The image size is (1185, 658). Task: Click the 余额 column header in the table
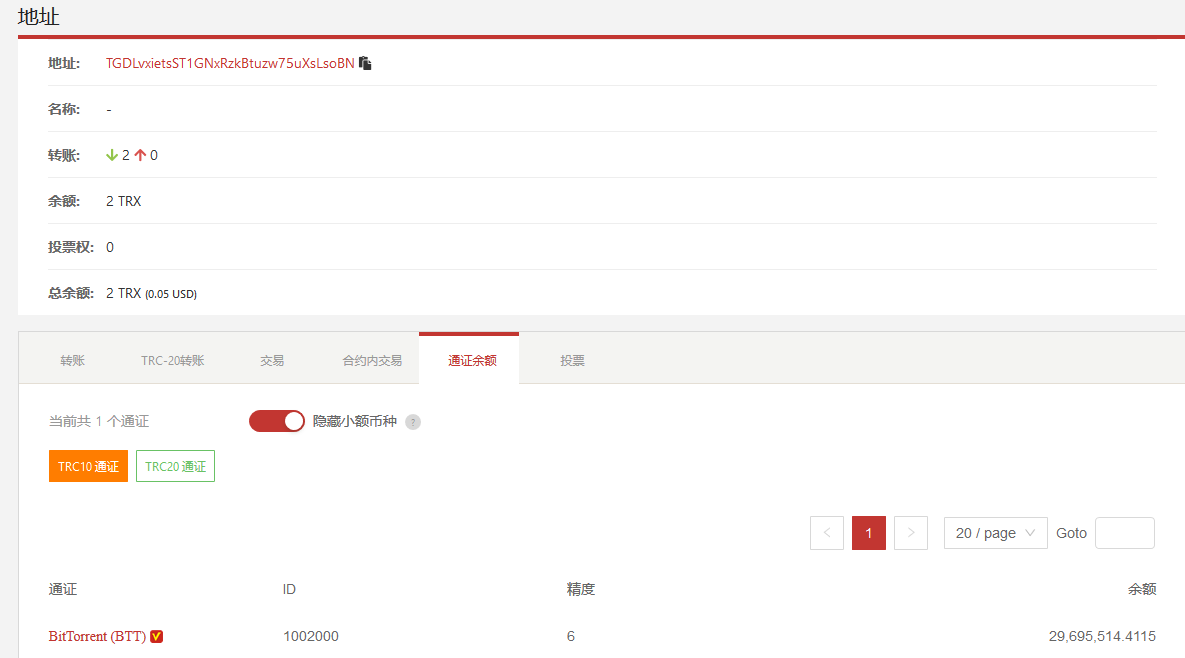coord(1142,589)
